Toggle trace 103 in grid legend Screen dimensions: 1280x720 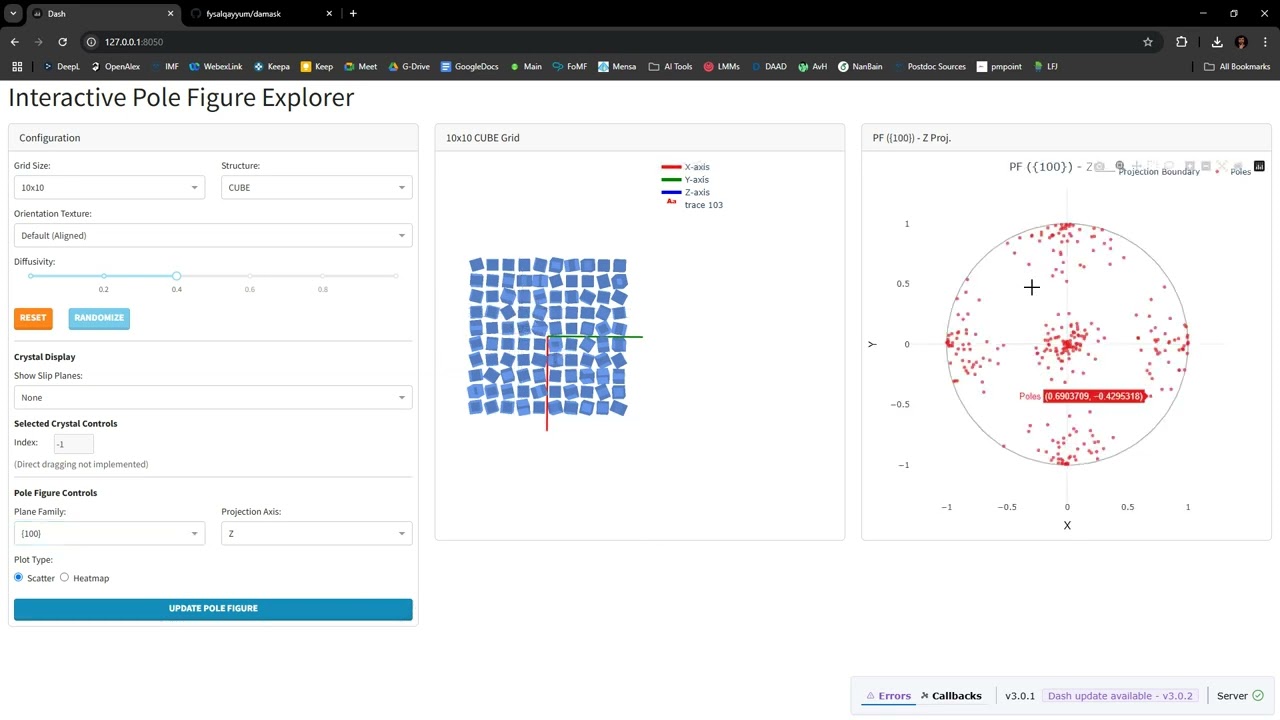(x=692, y=205)
